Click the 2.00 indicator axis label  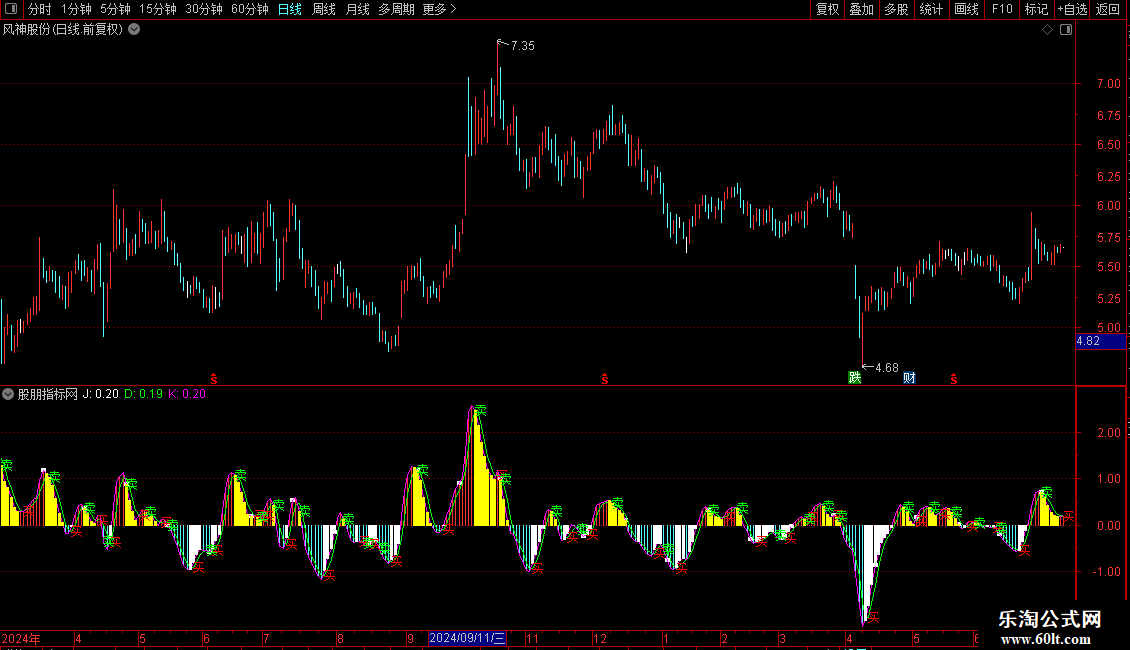1108,432
